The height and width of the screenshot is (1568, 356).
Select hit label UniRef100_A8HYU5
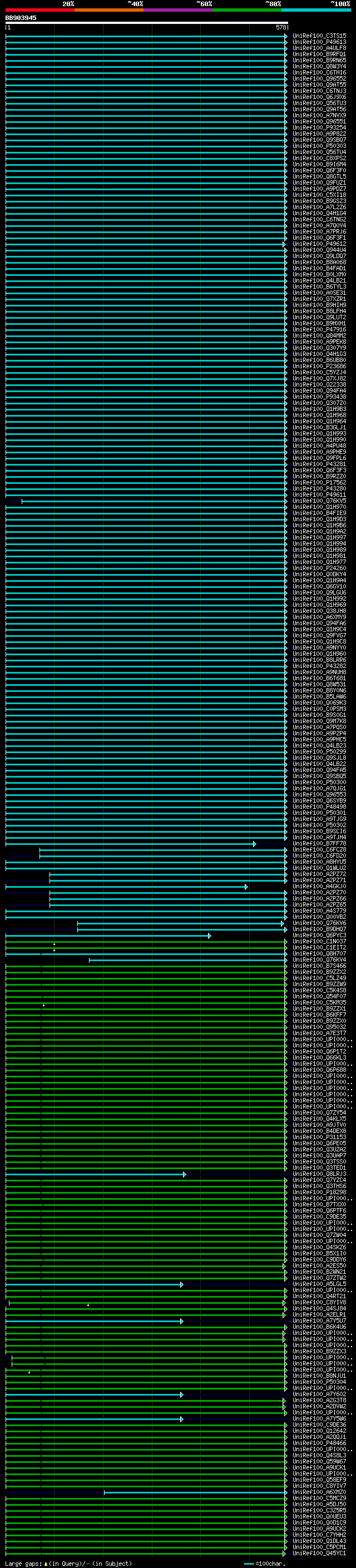click(x=319, y=862)
